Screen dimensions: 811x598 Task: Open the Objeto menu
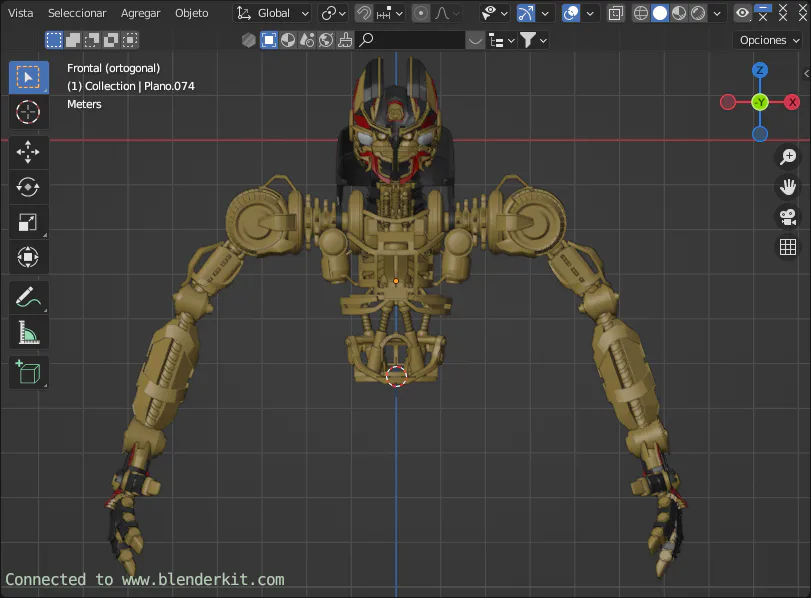pyautogui.click(x=191, y=13)
